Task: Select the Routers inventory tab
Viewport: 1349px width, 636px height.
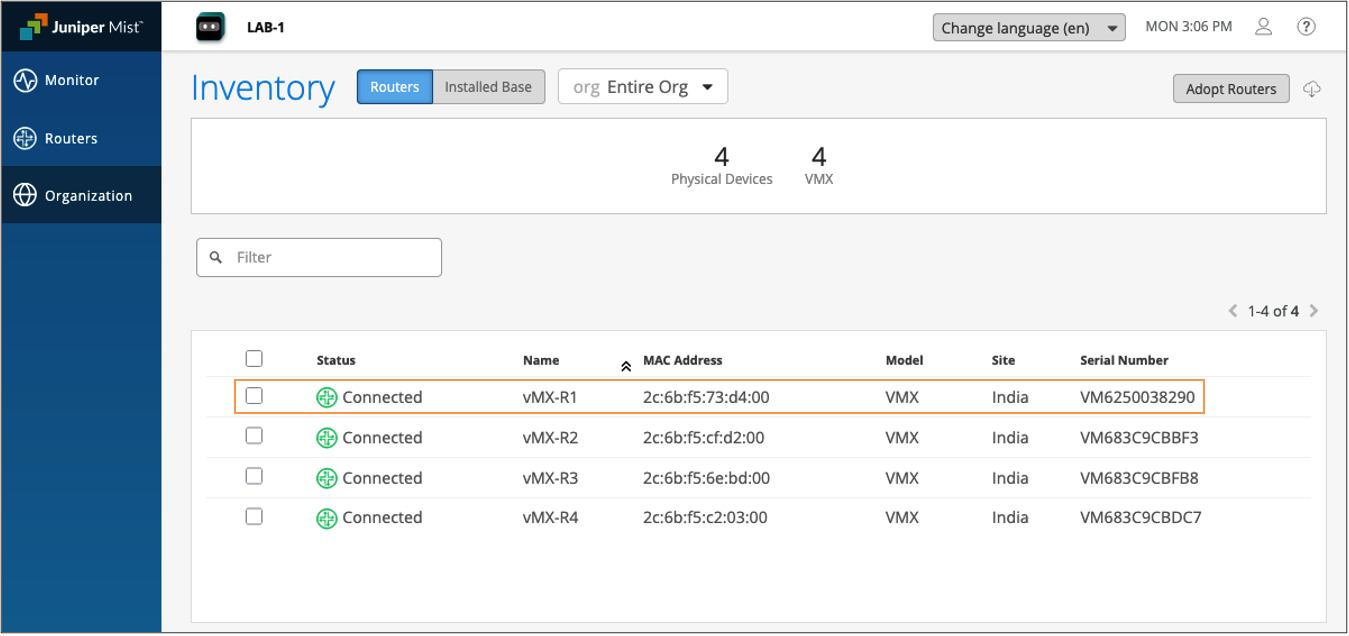Action: coord(394,87)
